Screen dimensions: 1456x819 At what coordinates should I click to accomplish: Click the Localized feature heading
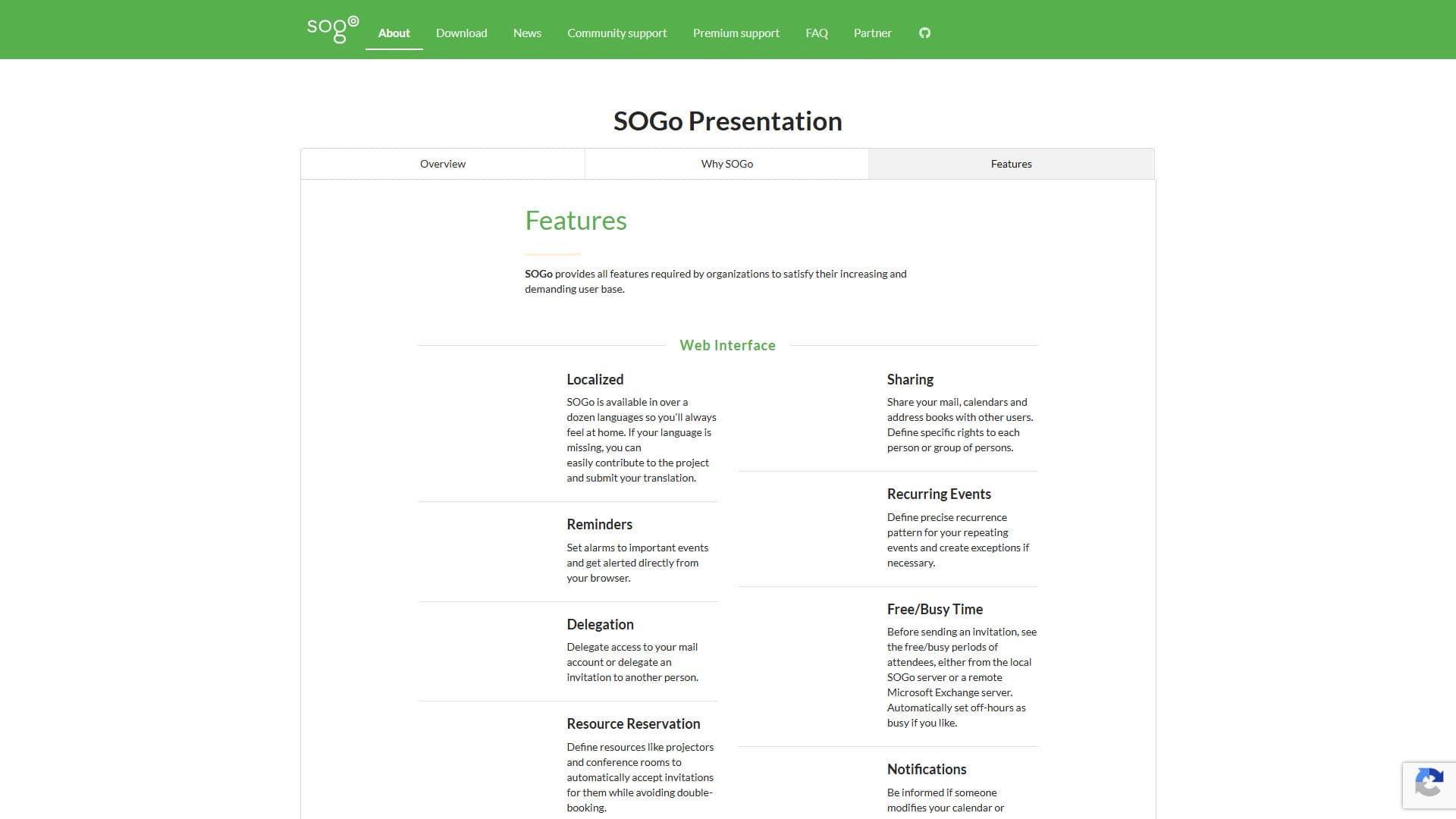(x=595, y=379)
